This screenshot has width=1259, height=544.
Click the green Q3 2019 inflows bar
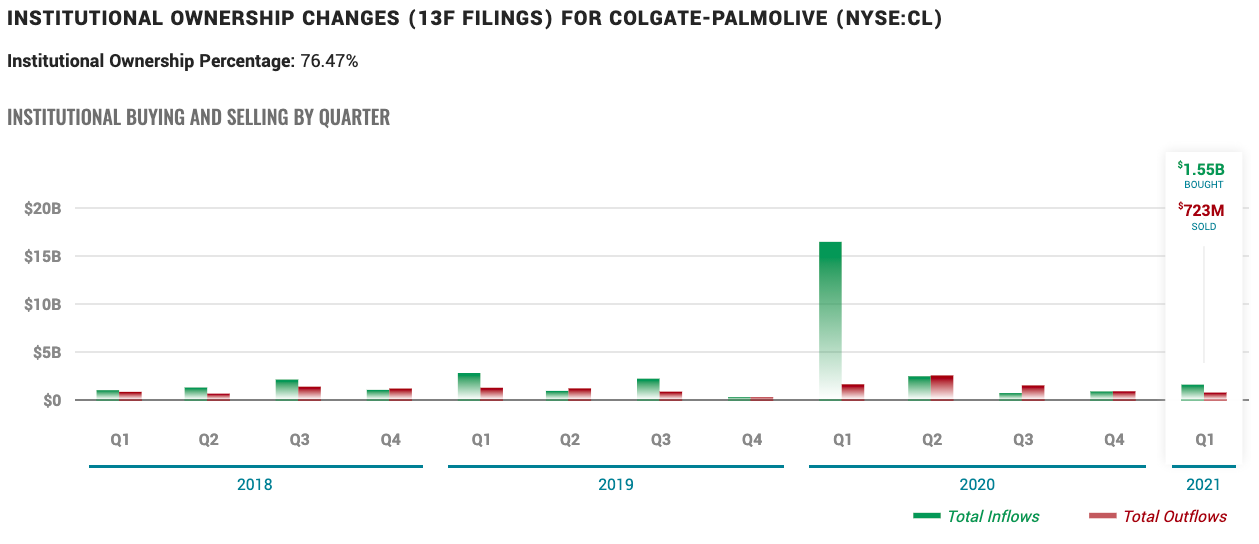[x=648, y=390]
